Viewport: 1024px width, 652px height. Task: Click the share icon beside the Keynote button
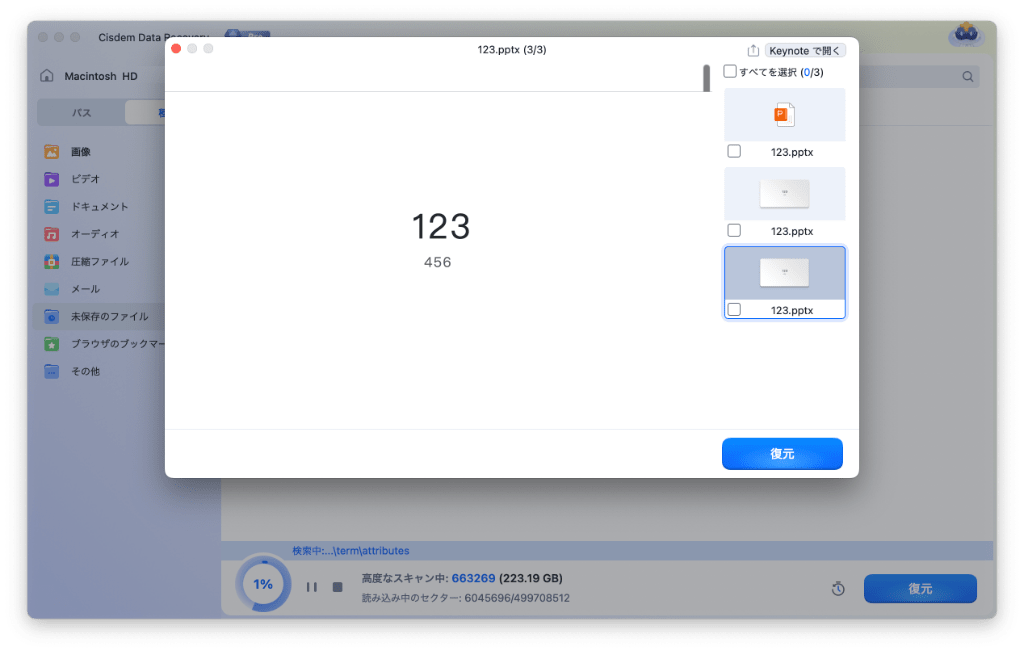pyautogui.click(x=753, y=50)
